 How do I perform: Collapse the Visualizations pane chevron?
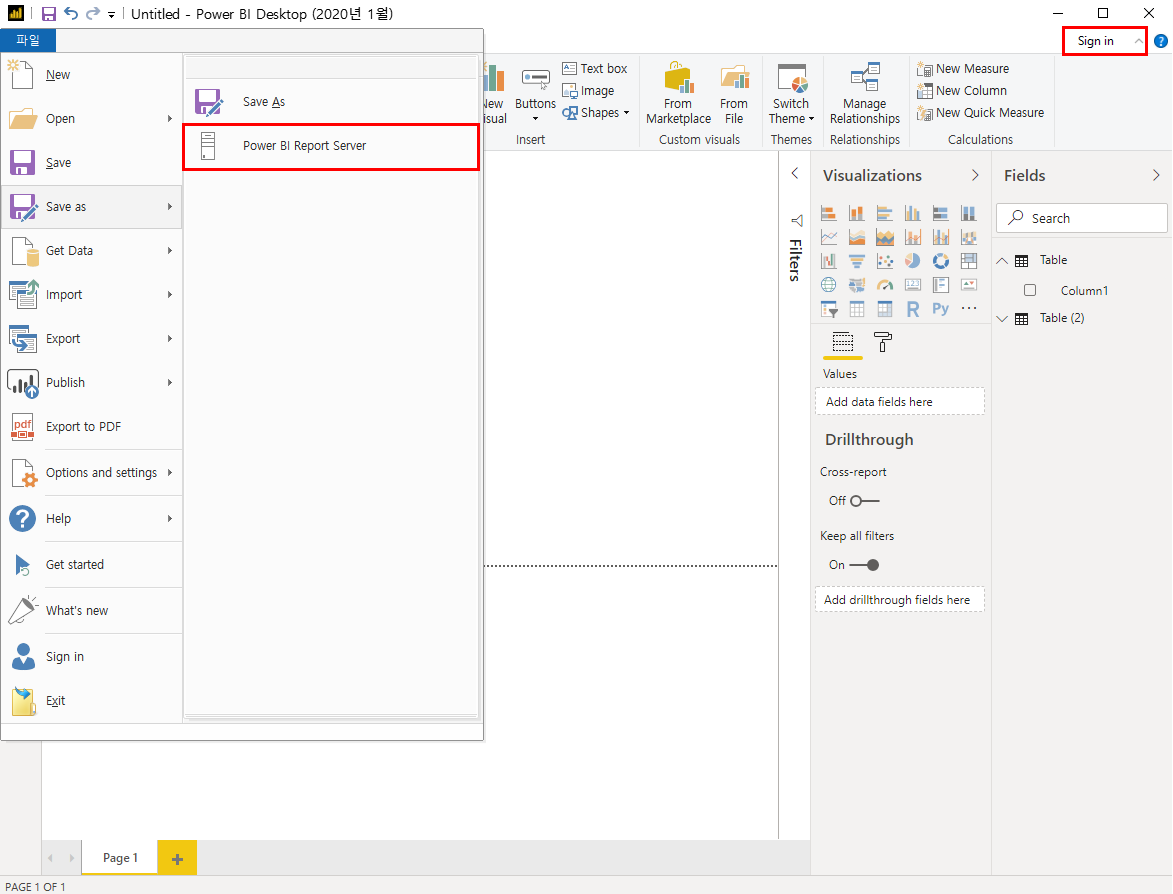pyautogui.click(x=975, y=175)
